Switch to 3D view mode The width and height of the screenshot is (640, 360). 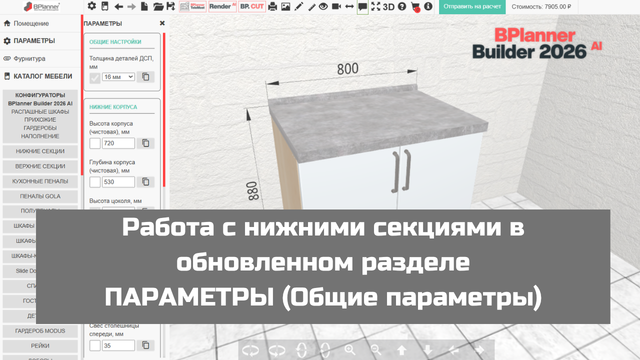(389, 7)
